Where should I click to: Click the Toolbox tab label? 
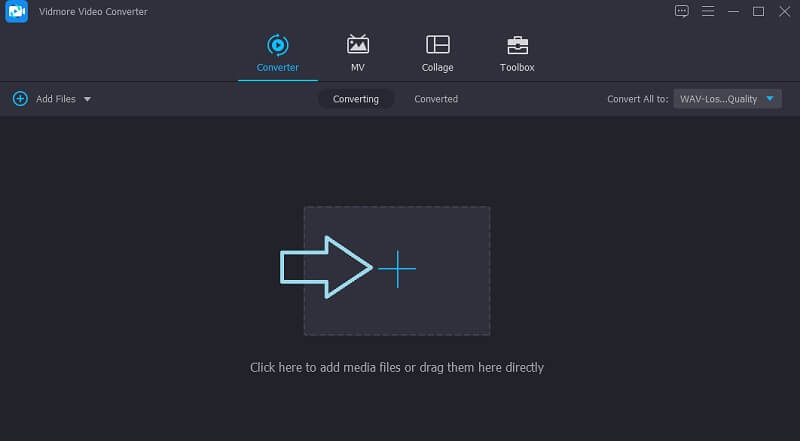[x=517, y=67]
